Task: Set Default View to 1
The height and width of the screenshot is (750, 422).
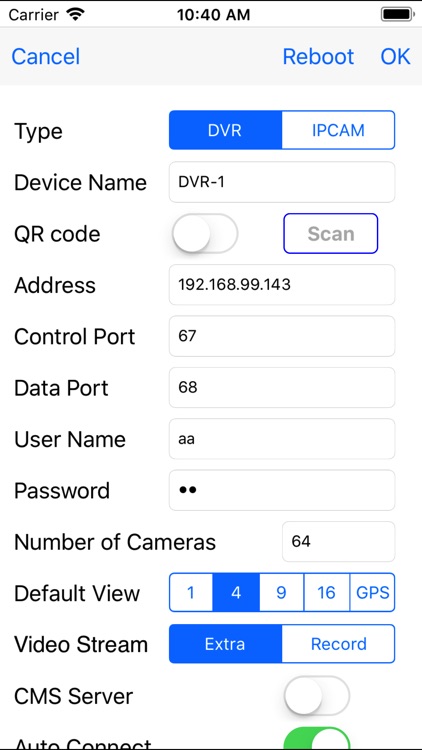Action: pos(191,593)
